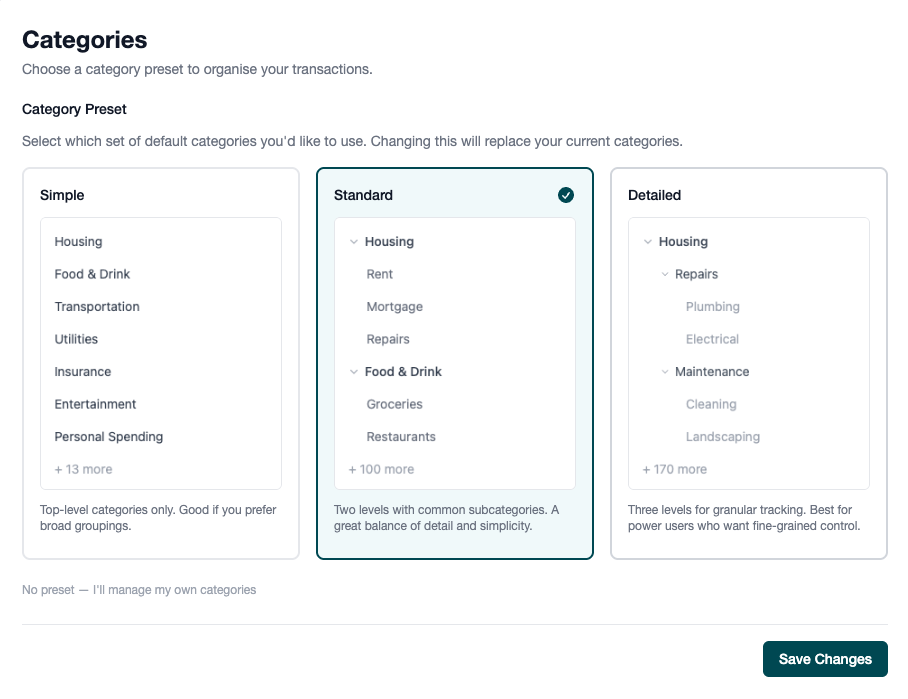Click Groceries under Food & Drink
This screenshot has width=908, height=699.
click(392, 404)
